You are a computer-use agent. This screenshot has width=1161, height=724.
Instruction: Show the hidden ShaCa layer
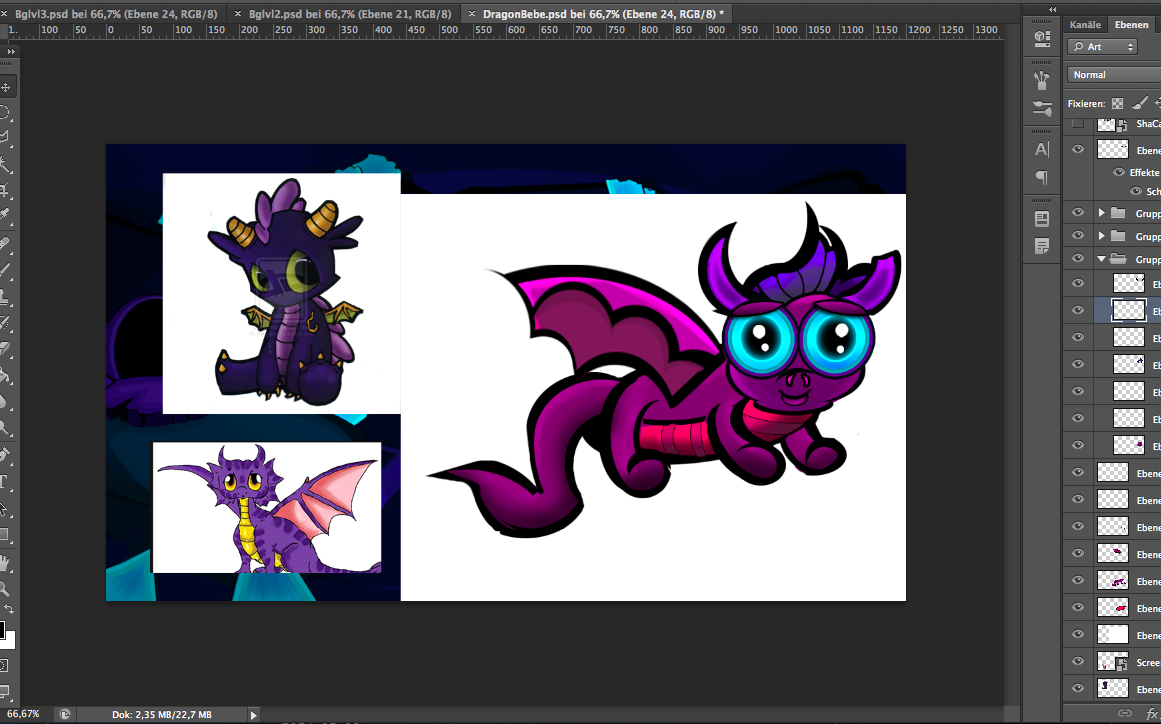pos(1078,124)
